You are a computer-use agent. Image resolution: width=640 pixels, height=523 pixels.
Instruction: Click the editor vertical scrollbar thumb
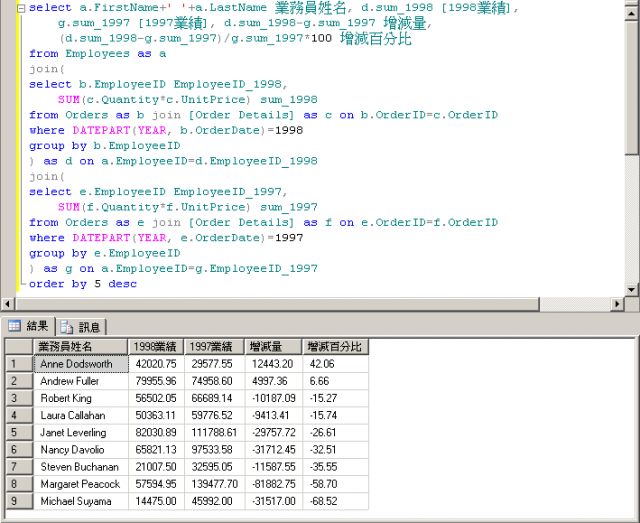click(631, 87)
